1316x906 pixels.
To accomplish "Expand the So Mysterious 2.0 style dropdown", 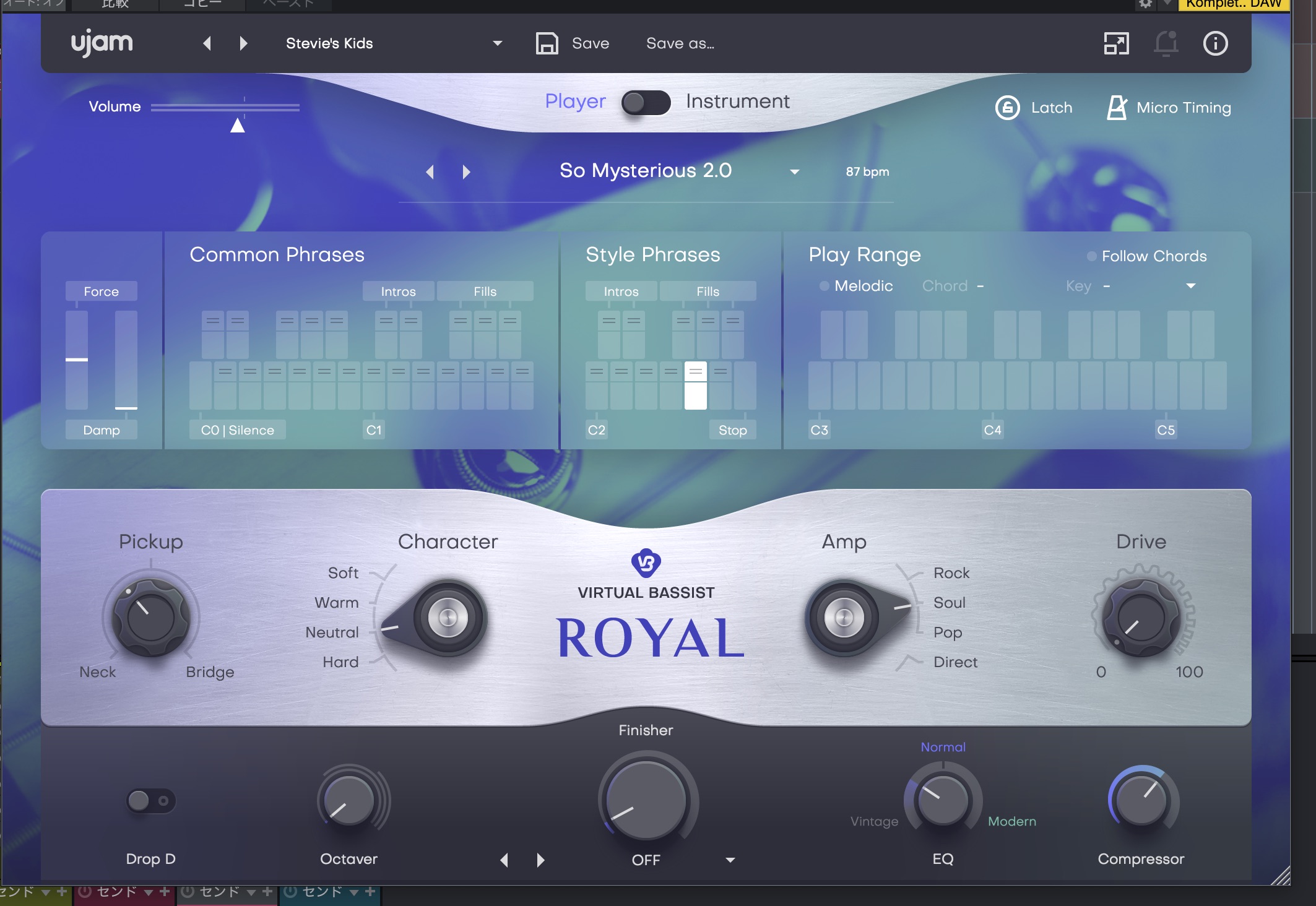I will point(795,172).
